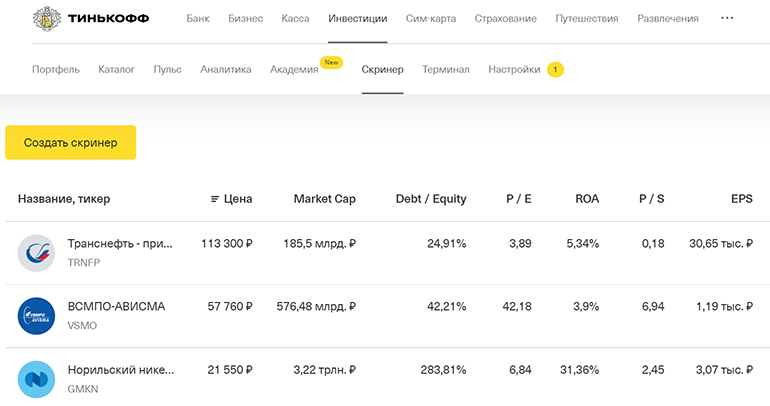Screen dimensions: 770x406
Task: Click the Transneft company logo
Action: 36,253
